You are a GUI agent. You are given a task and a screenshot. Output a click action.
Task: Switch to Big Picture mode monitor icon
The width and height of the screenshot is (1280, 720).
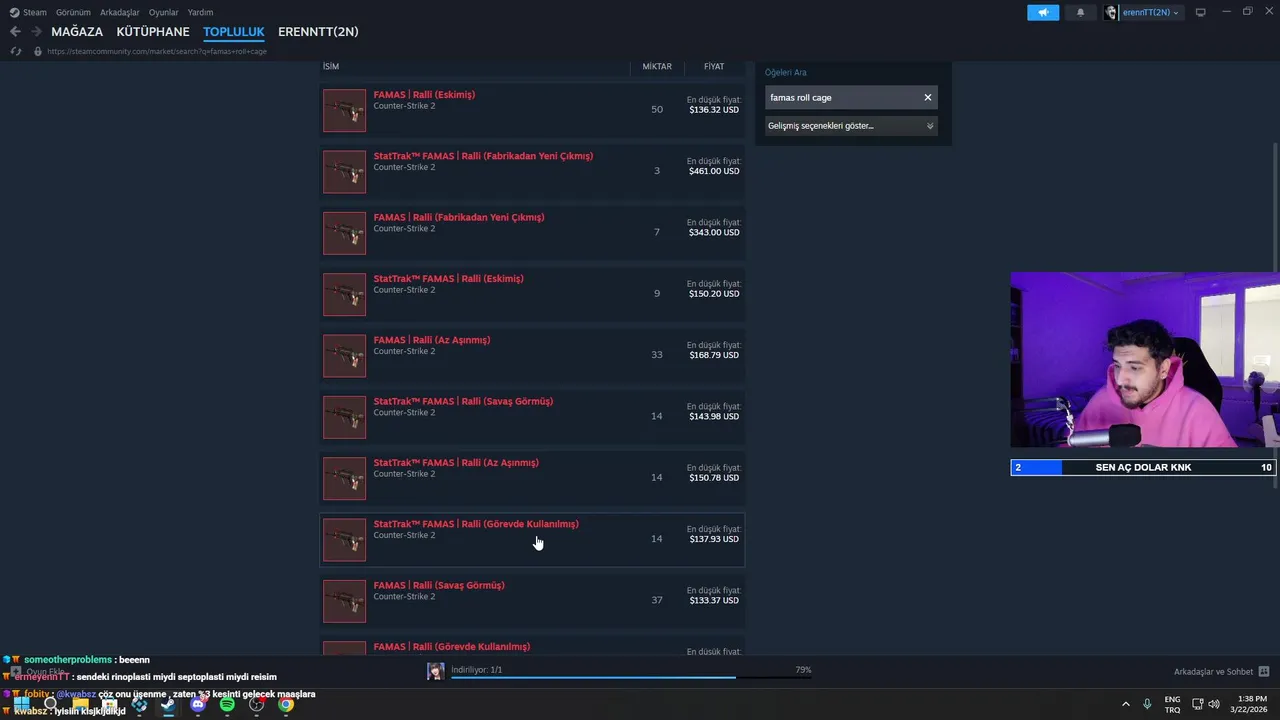click(x=1201, y=12)
